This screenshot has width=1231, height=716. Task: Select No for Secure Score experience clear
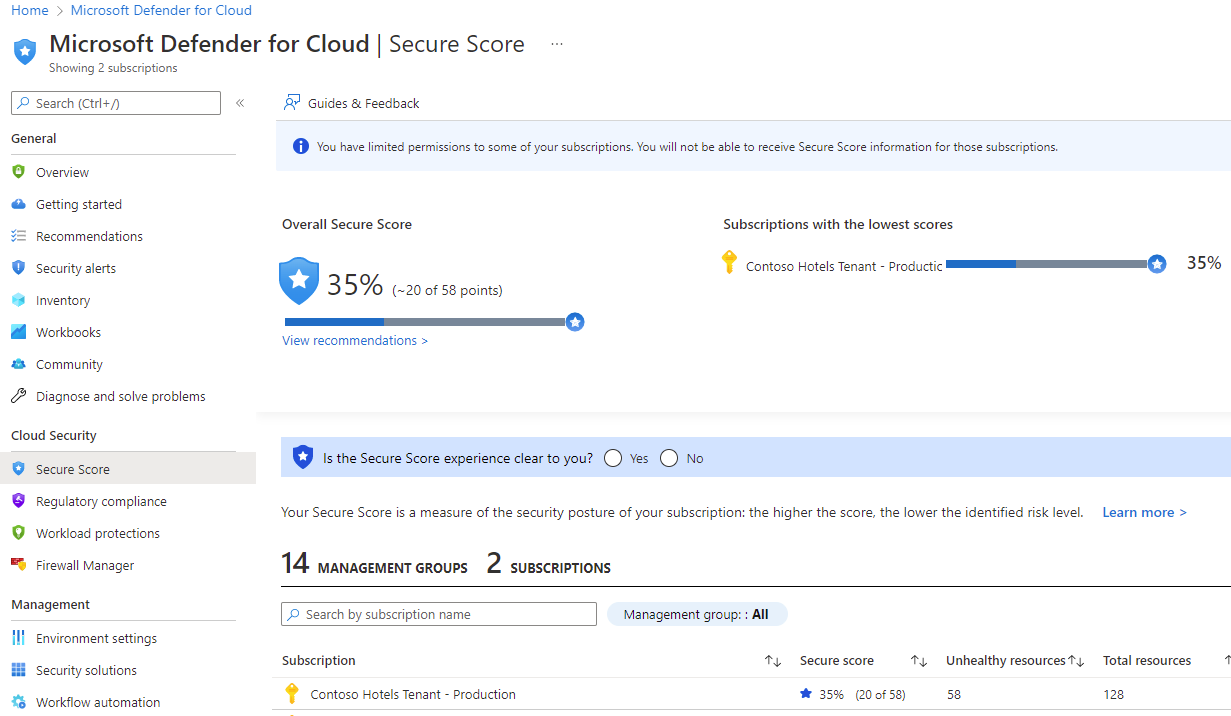coord(669,458)
